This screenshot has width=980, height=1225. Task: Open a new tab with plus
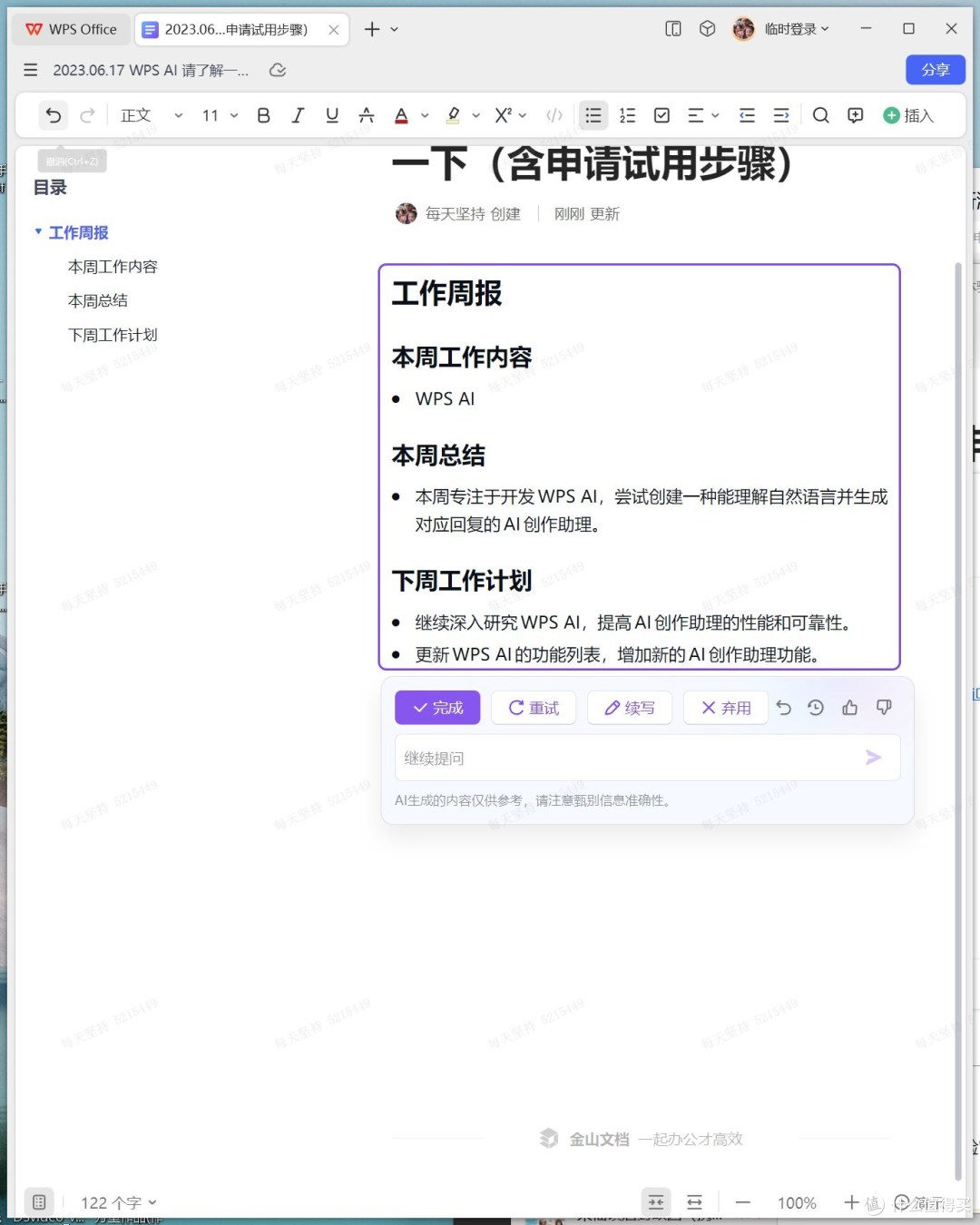pyautogui.click(x=372, y=29)
